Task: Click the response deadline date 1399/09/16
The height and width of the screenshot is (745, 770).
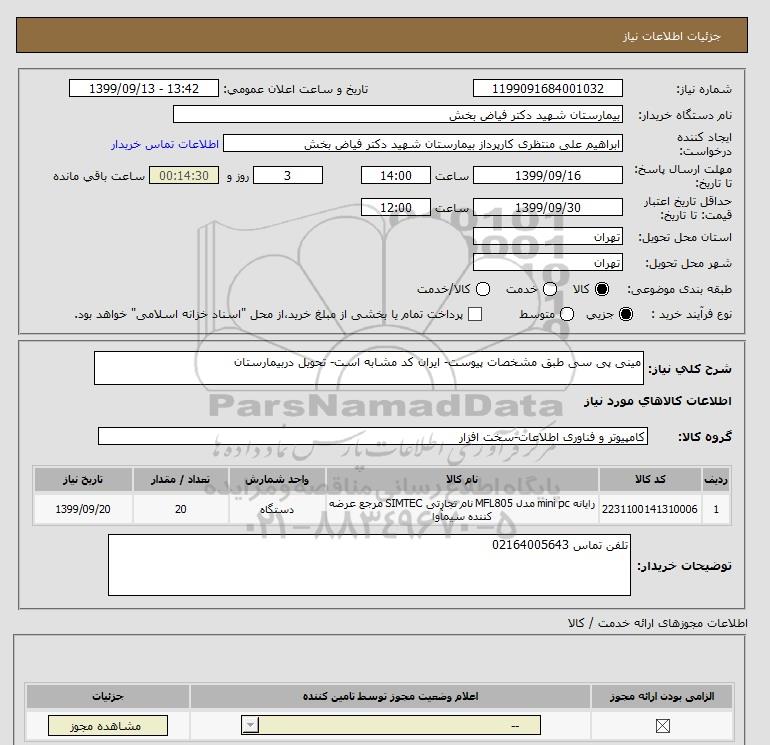Action: [x=548, y=175]
